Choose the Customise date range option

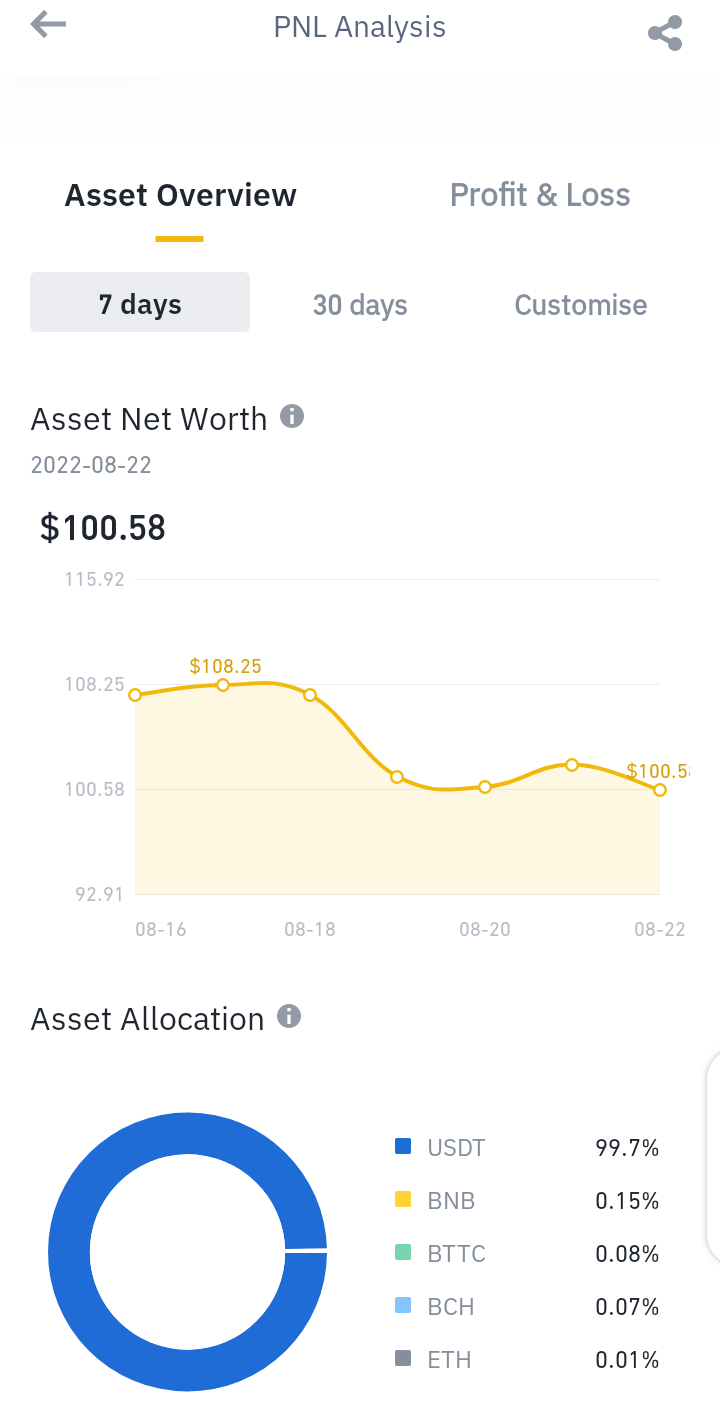[581, 305]
